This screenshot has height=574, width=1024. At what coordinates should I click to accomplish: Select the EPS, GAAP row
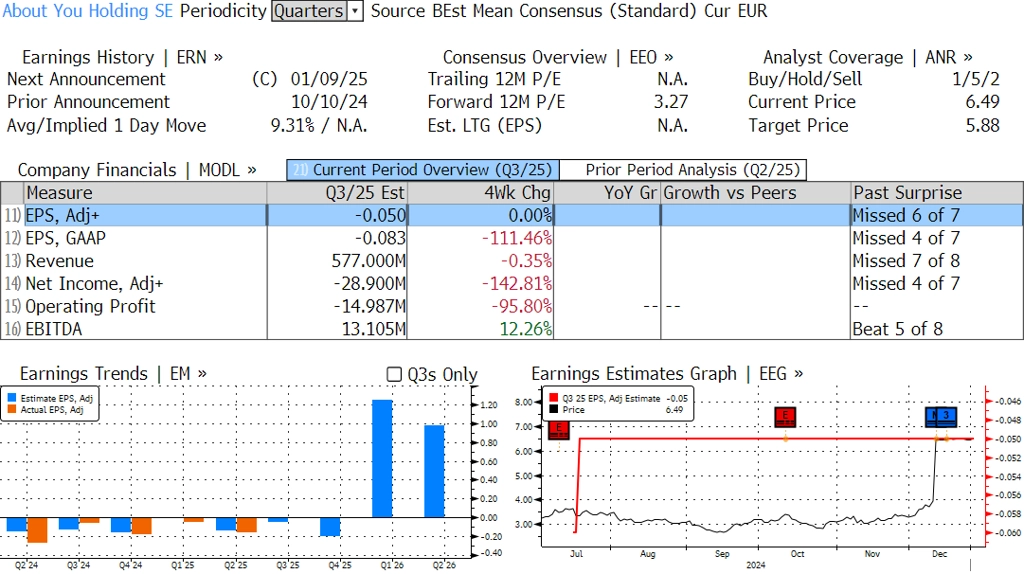tap(511, 238)
